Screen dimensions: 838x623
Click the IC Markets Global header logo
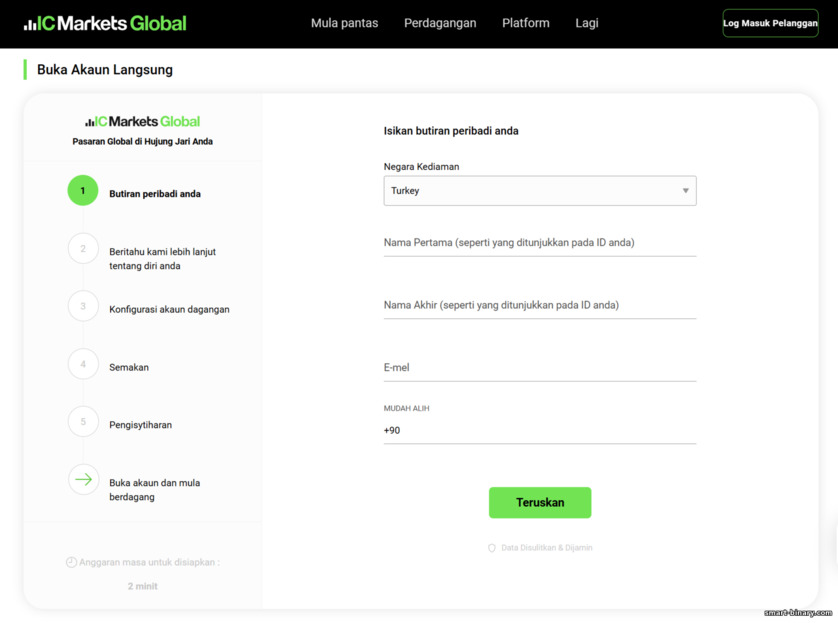click(105, 23)
